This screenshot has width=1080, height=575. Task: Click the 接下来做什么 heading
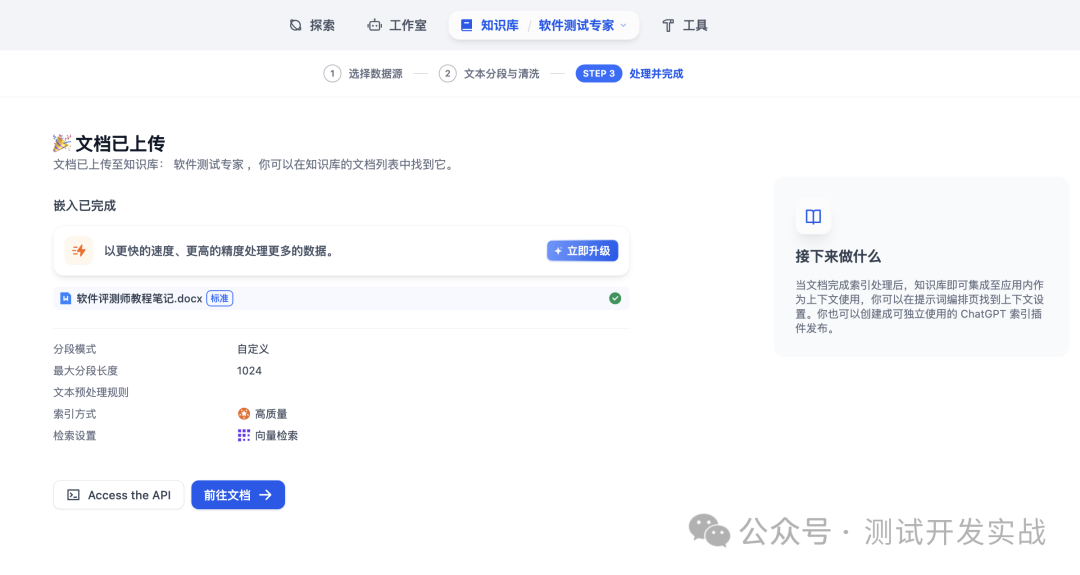click(838, 257)
